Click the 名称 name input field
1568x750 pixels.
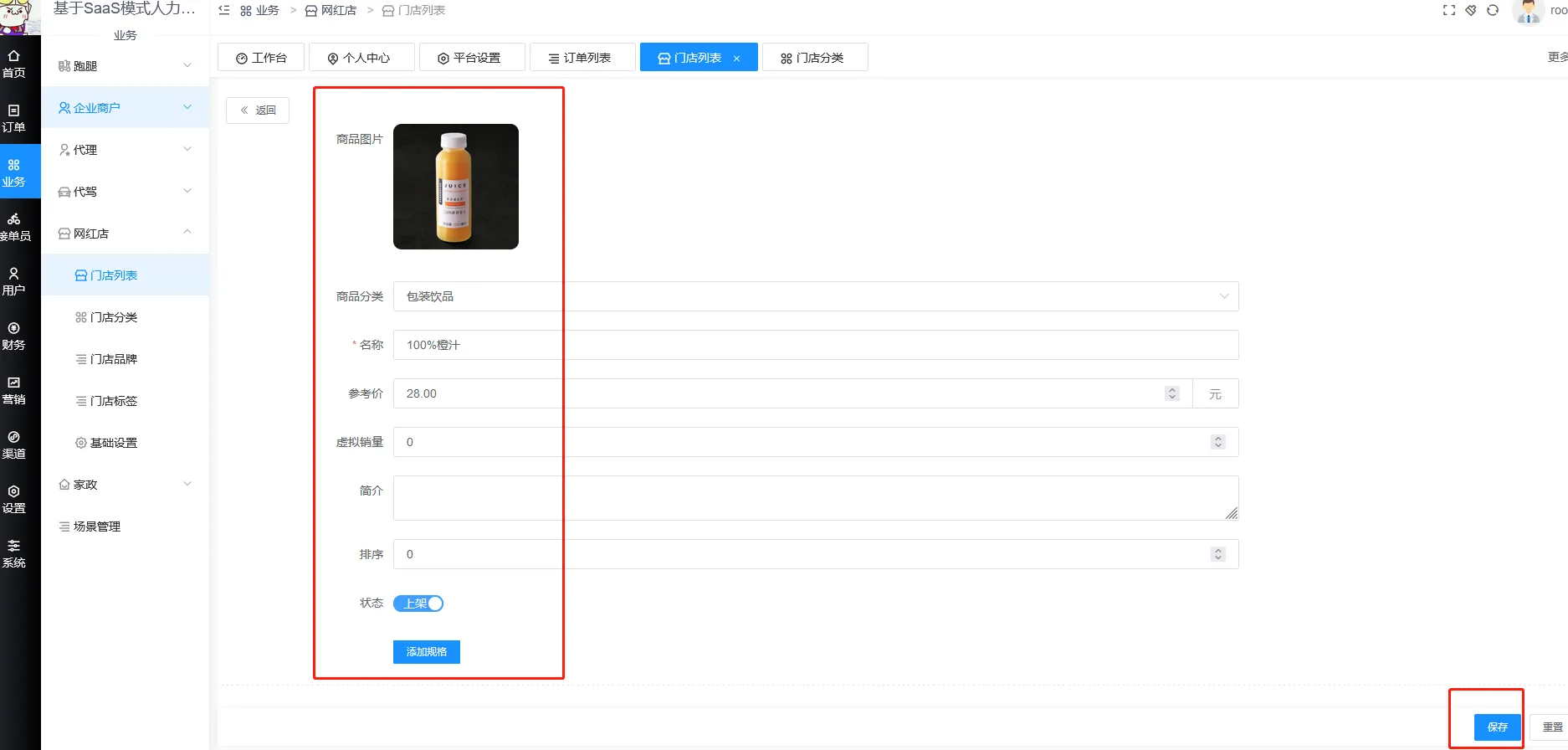[x=815, y=345]
